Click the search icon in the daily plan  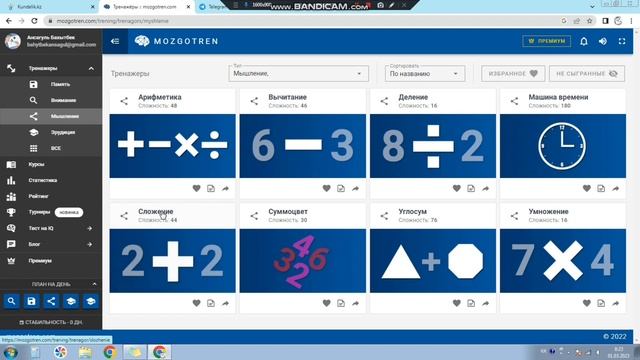click(x=11, y=301)
